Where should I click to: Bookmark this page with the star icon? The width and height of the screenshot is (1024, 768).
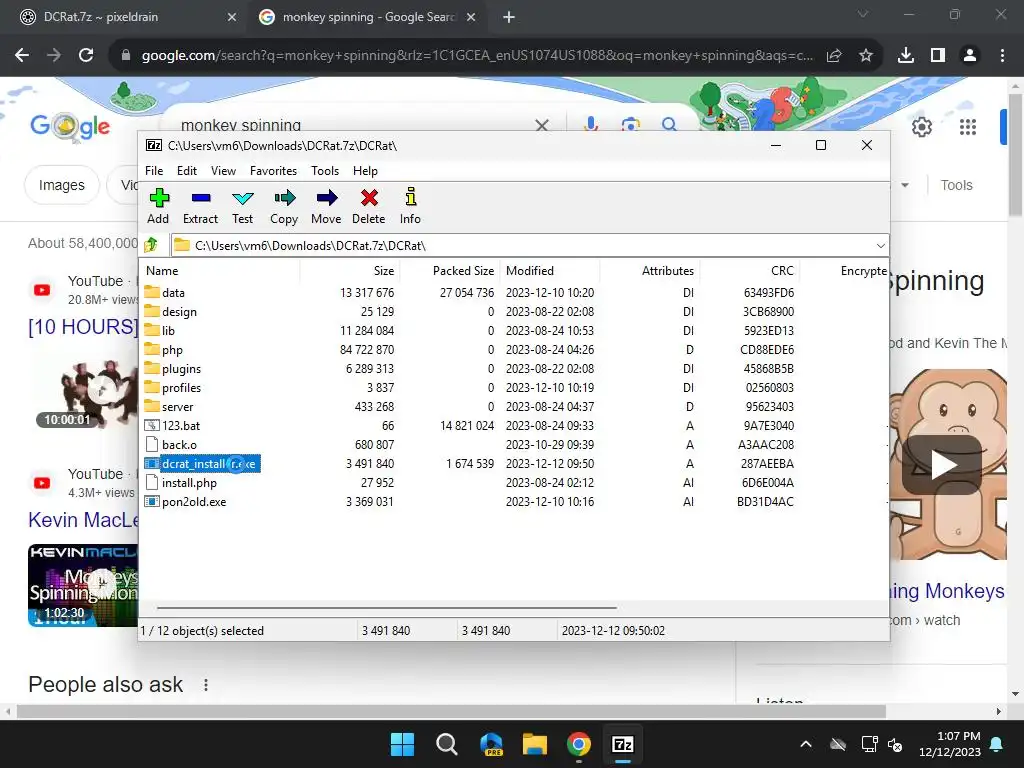(866, 56)
